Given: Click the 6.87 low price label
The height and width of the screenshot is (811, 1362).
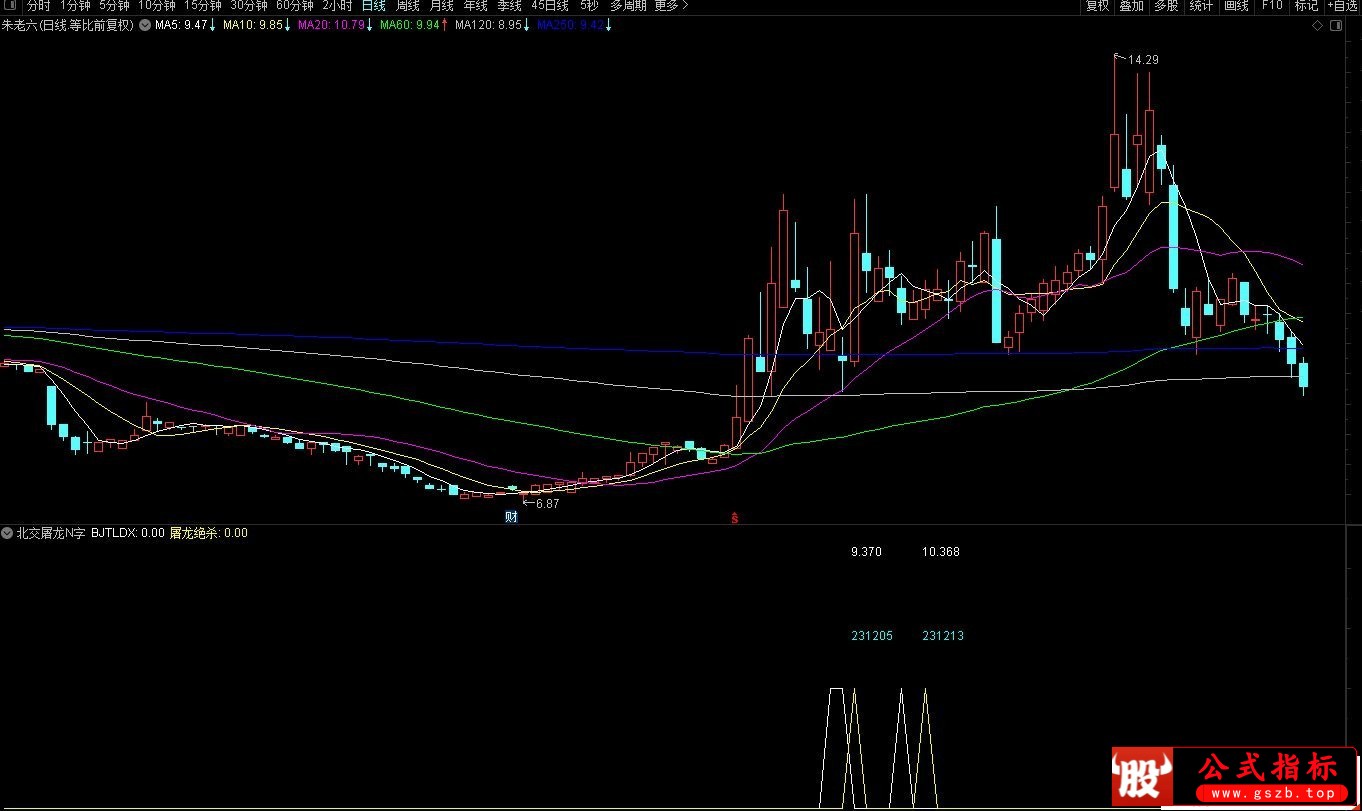Looking at the screenshot, I should coord(547,504).
